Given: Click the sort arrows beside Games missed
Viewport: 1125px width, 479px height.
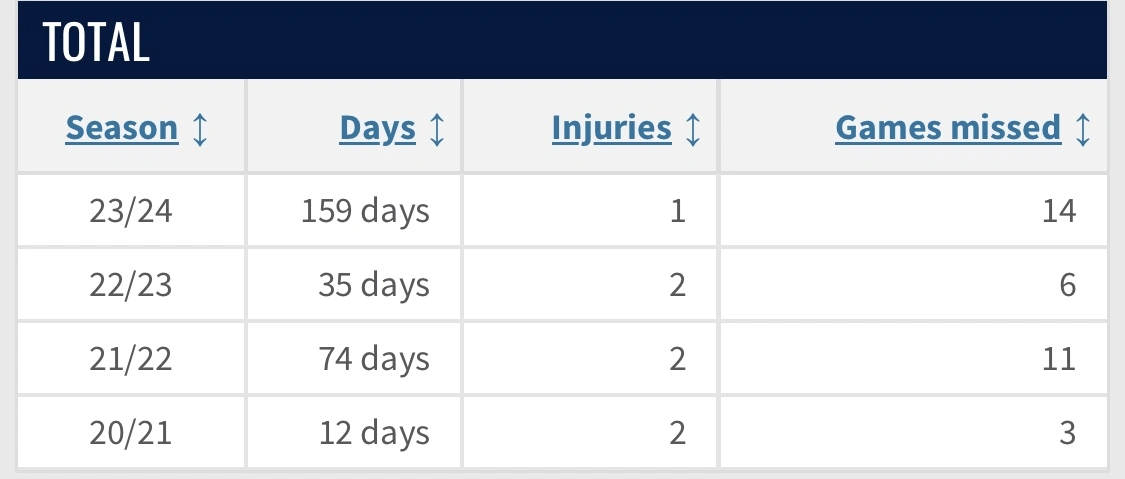Looking at the screenshot, I should click(1082, 129).
